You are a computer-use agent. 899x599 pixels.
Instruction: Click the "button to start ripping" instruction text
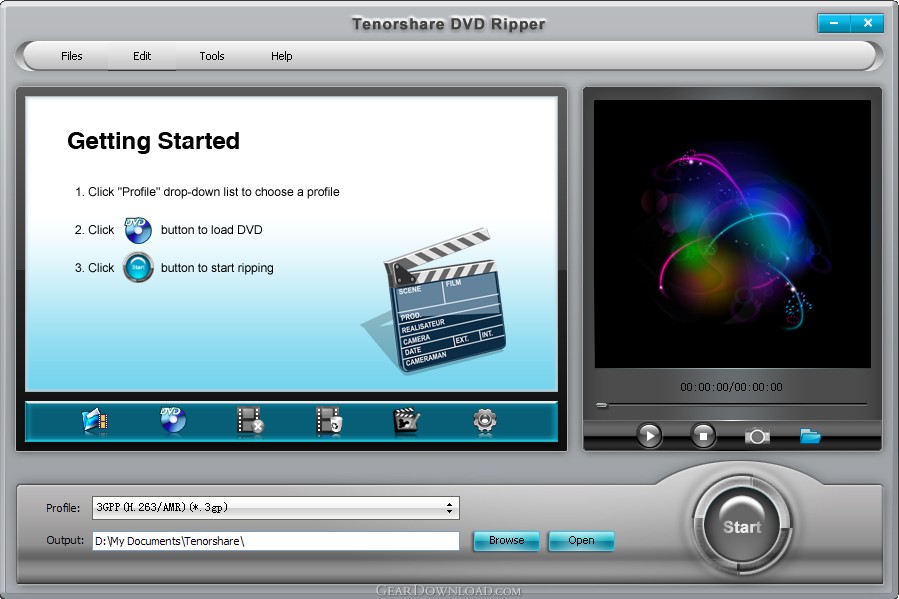tap(217, 268)
